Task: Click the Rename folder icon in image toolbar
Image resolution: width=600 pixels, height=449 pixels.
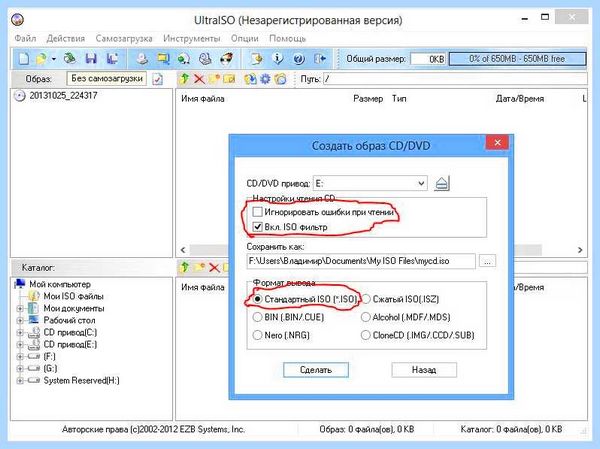Action: click(x=229, y=79)
